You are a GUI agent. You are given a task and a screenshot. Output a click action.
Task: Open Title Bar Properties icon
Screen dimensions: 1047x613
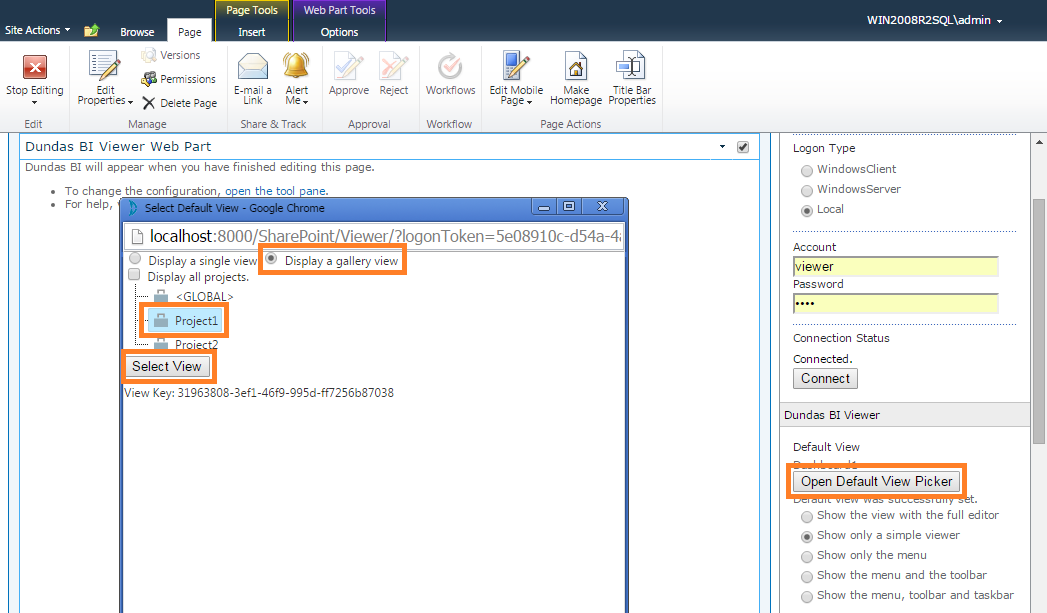(x=631, y=66)
